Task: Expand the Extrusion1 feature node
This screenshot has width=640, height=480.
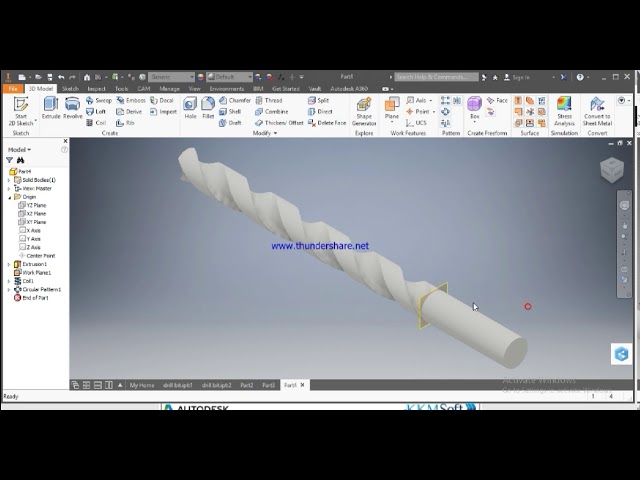Action: tap(9, 264)
